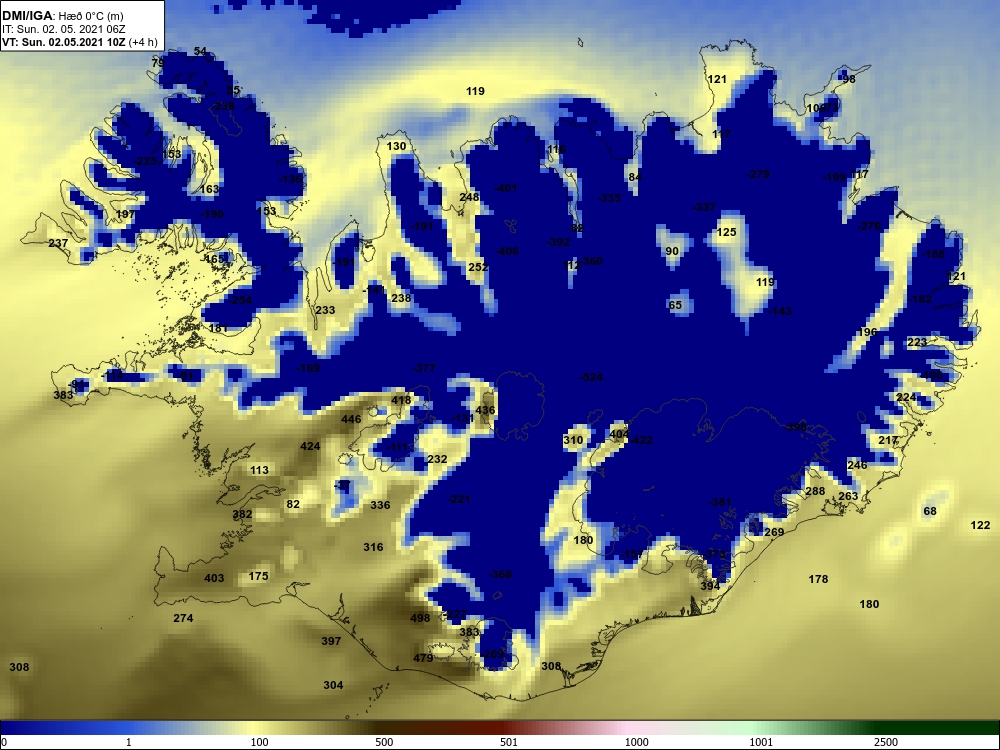Click the map value 316
Image resolution: width=1000 pixels, height=750 pixels.
[x=373, y=547]
